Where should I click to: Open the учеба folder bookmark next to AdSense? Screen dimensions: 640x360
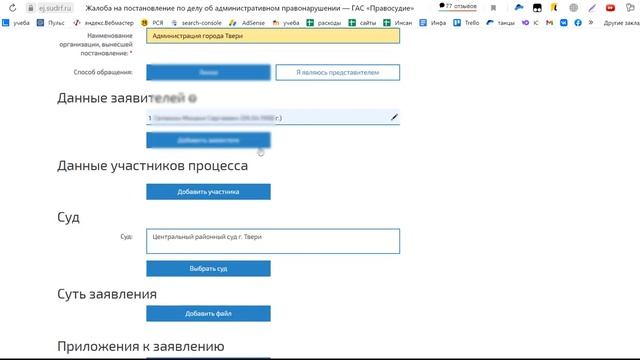click(x=286, y=23)
